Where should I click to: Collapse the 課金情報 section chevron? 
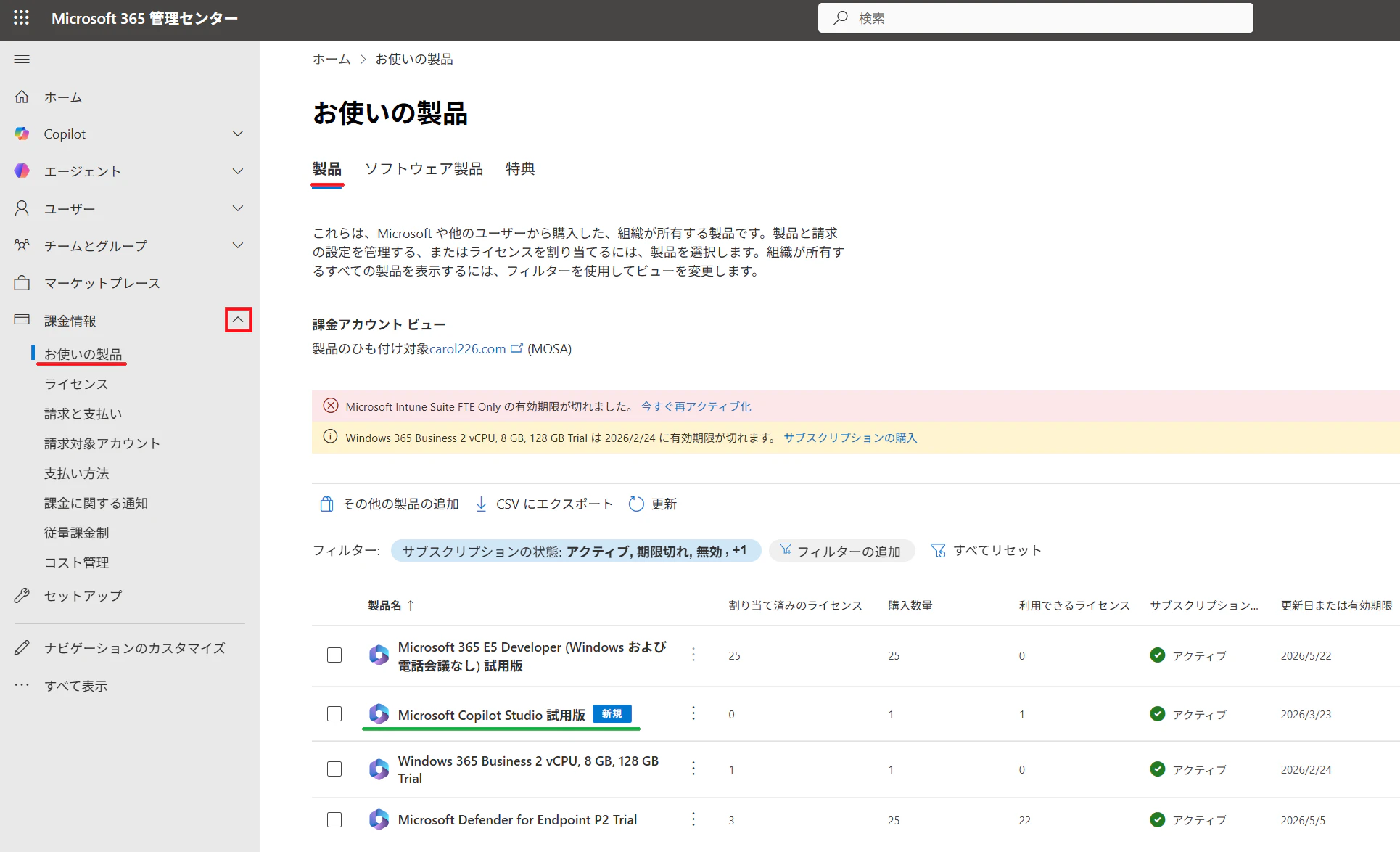coord(238,320)
